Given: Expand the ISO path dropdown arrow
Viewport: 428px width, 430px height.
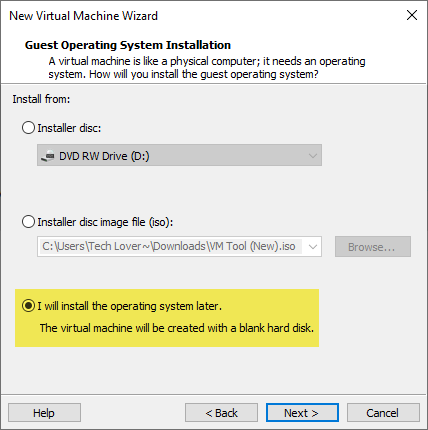Looking at the screenshot, I should pyautogui.click(x=313, y=247).
